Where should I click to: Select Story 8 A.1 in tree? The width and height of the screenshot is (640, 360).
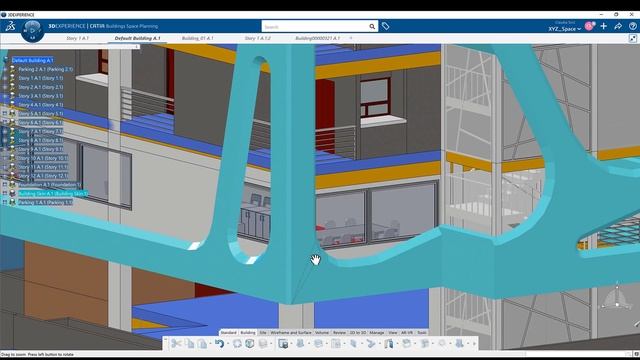point(41,140)
